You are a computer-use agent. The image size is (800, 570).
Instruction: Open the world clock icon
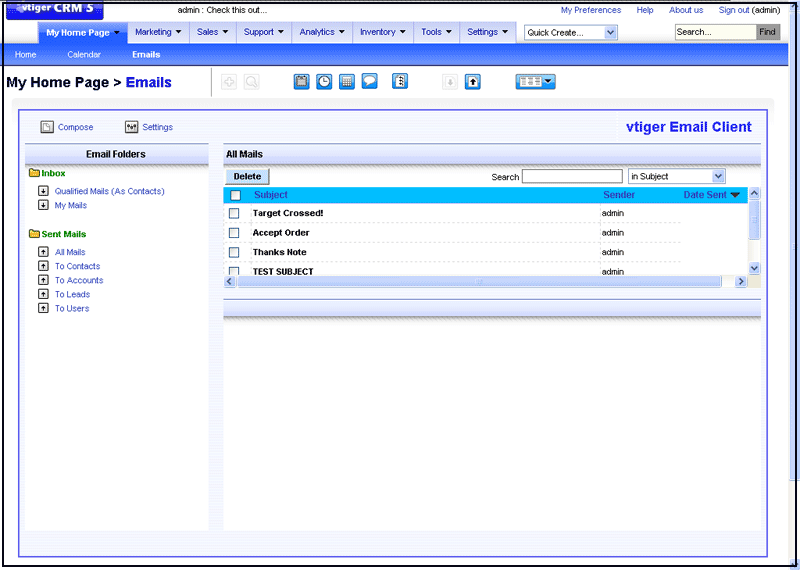(324, 82)
